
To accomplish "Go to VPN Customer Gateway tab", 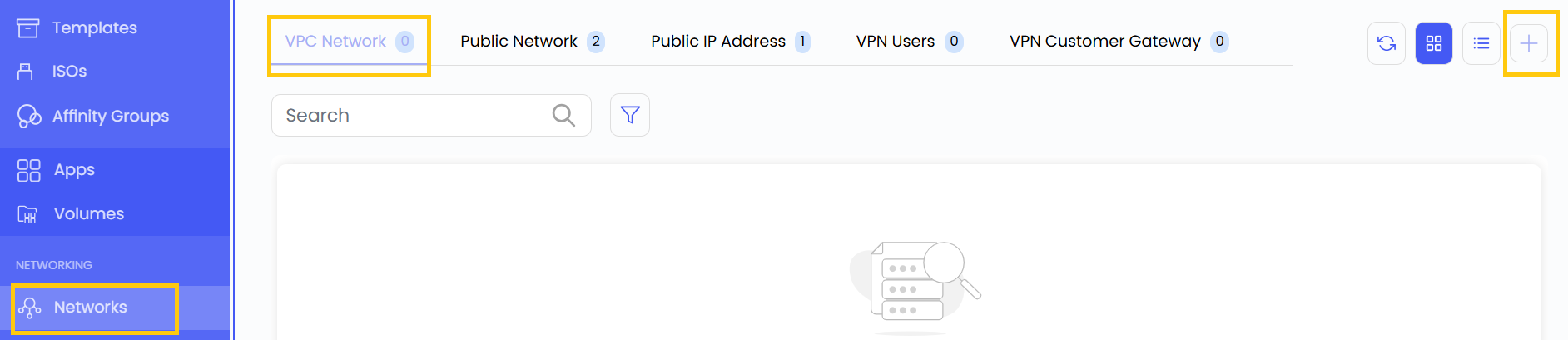I will pos(1104,42).
